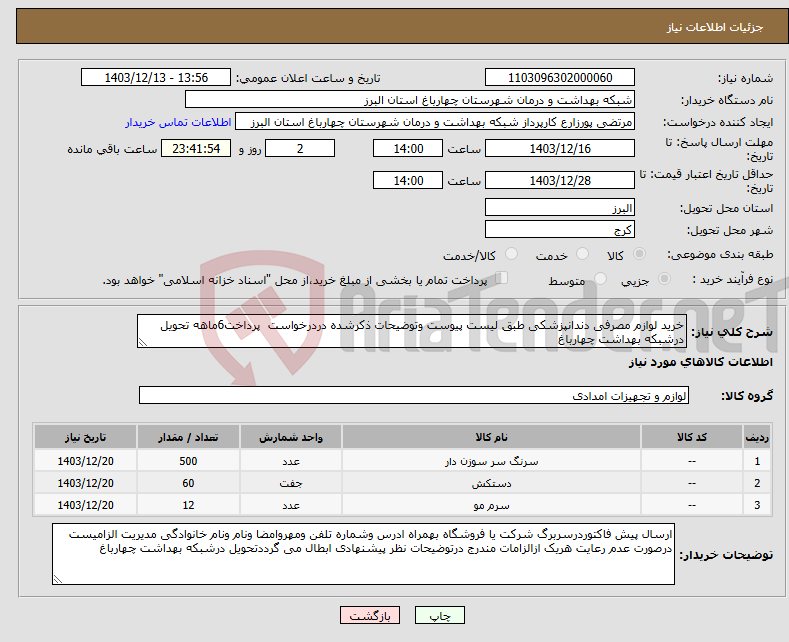Click the سرنگ سر سوزن دار item cell
The image size is (789, 642).
(x=491, y=461)
